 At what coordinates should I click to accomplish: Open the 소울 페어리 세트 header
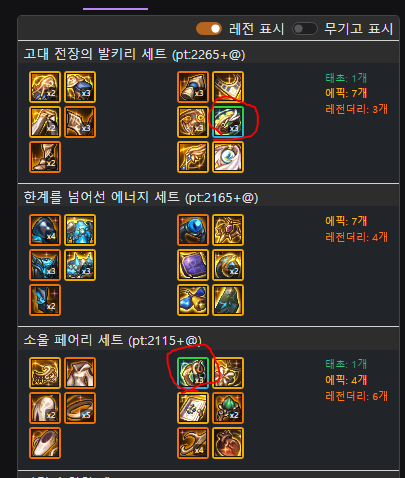[x=112, y=340]
